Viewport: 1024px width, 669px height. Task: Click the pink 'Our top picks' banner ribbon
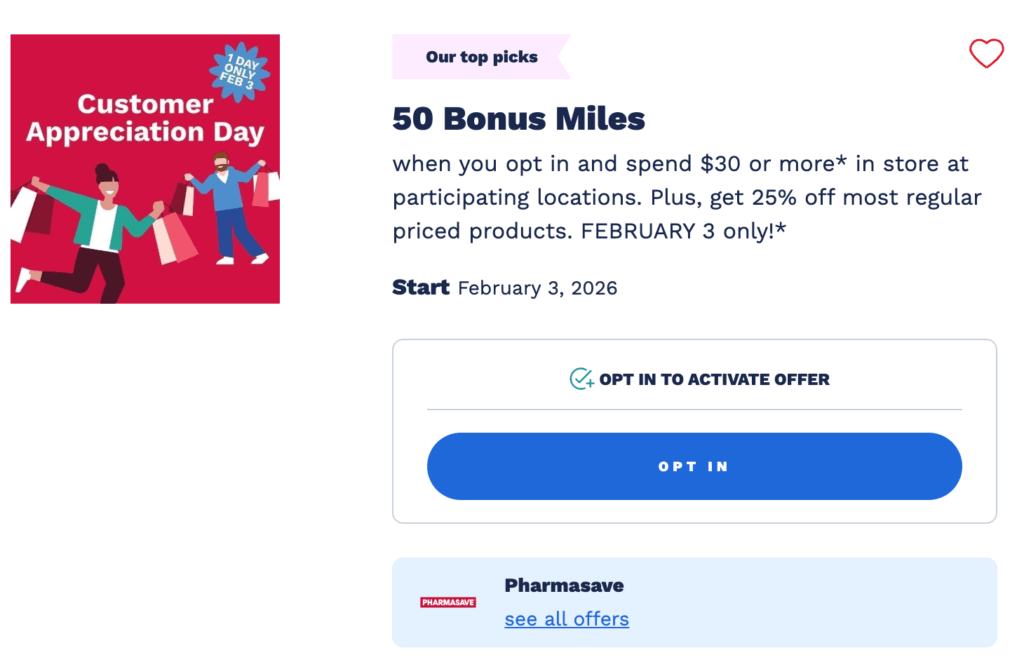pyautogui.click(x=481, y=57)
